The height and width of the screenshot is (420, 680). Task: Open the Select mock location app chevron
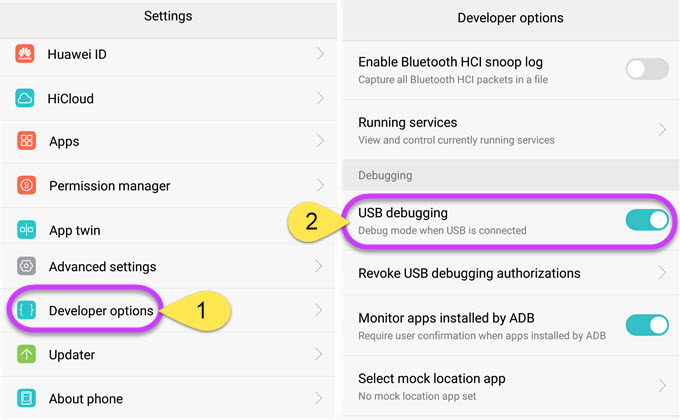[662, 385]
